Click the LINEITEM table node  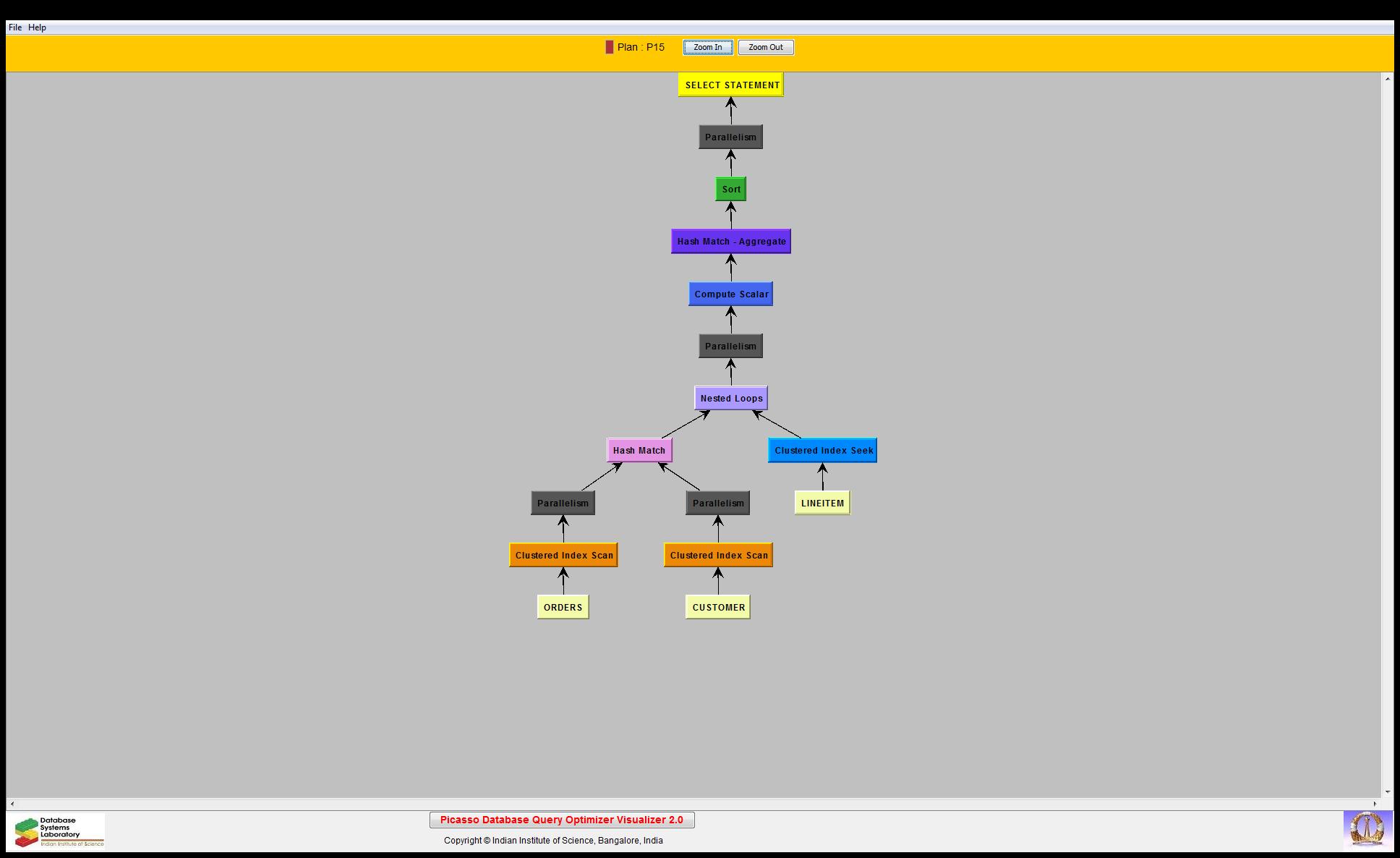click(822, 503)
